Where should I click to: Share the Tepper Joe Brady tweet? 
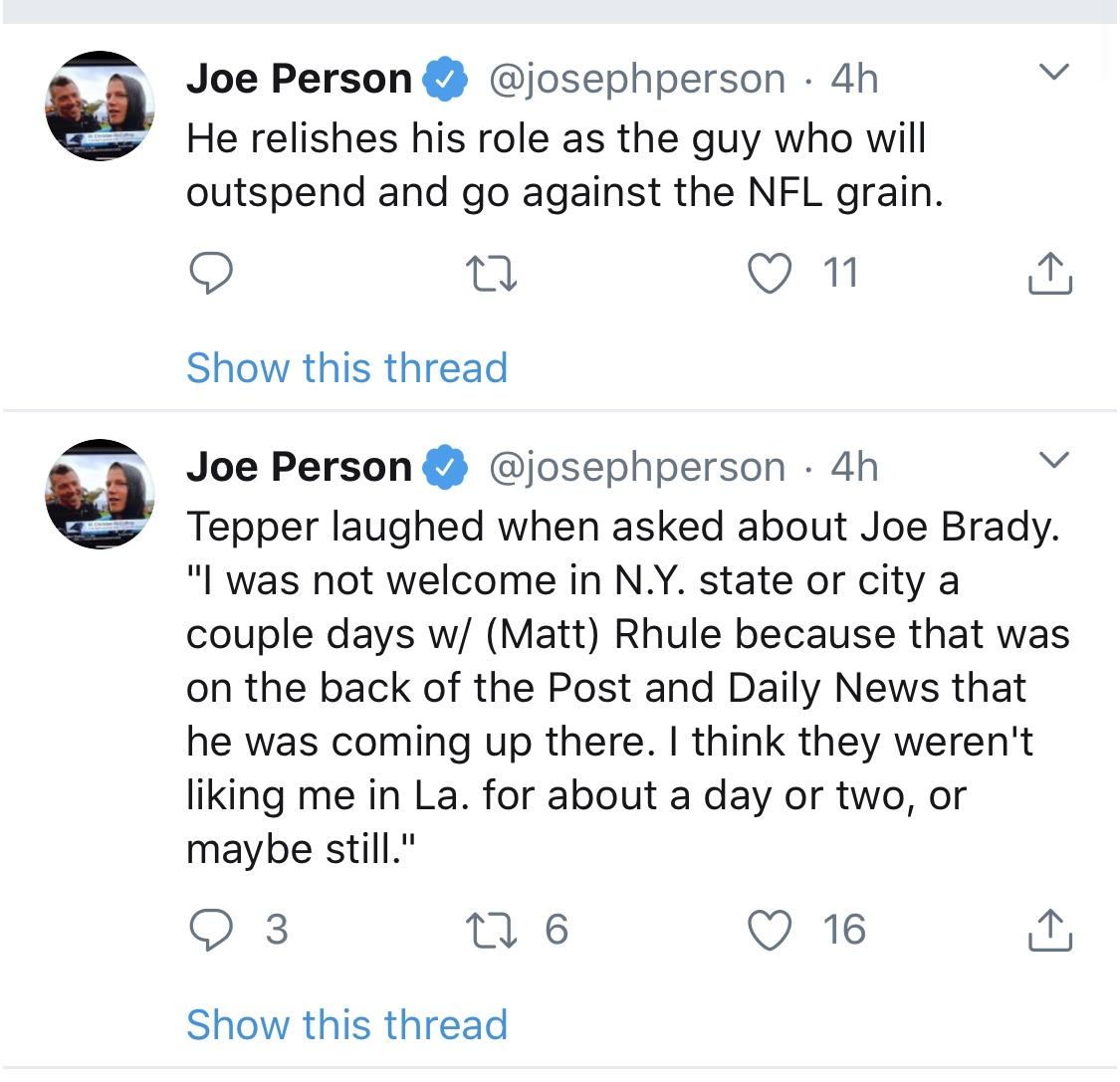[x=1049, y=930]
